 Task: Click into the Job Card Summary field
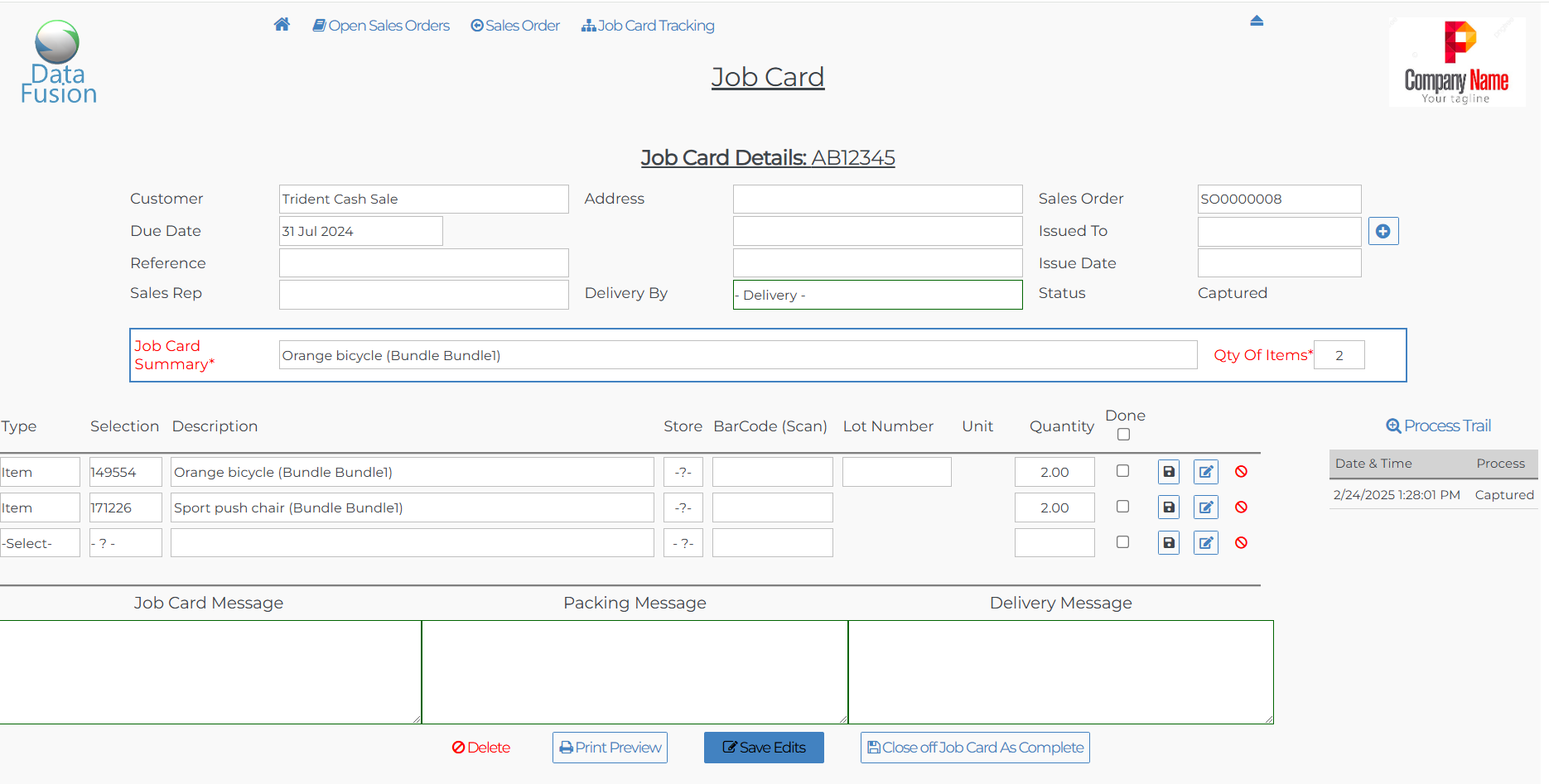[x=737, y=355]
